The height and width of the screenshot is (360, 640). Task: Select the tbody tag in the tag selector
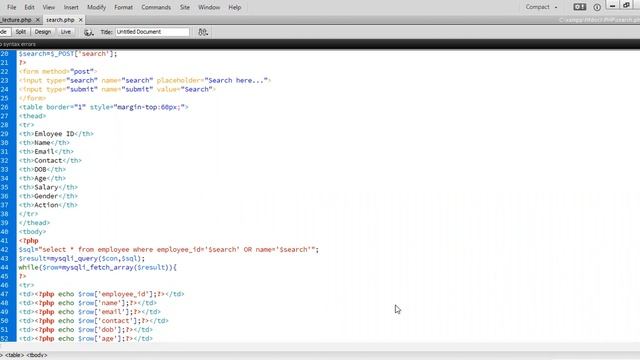click(37, 355)
